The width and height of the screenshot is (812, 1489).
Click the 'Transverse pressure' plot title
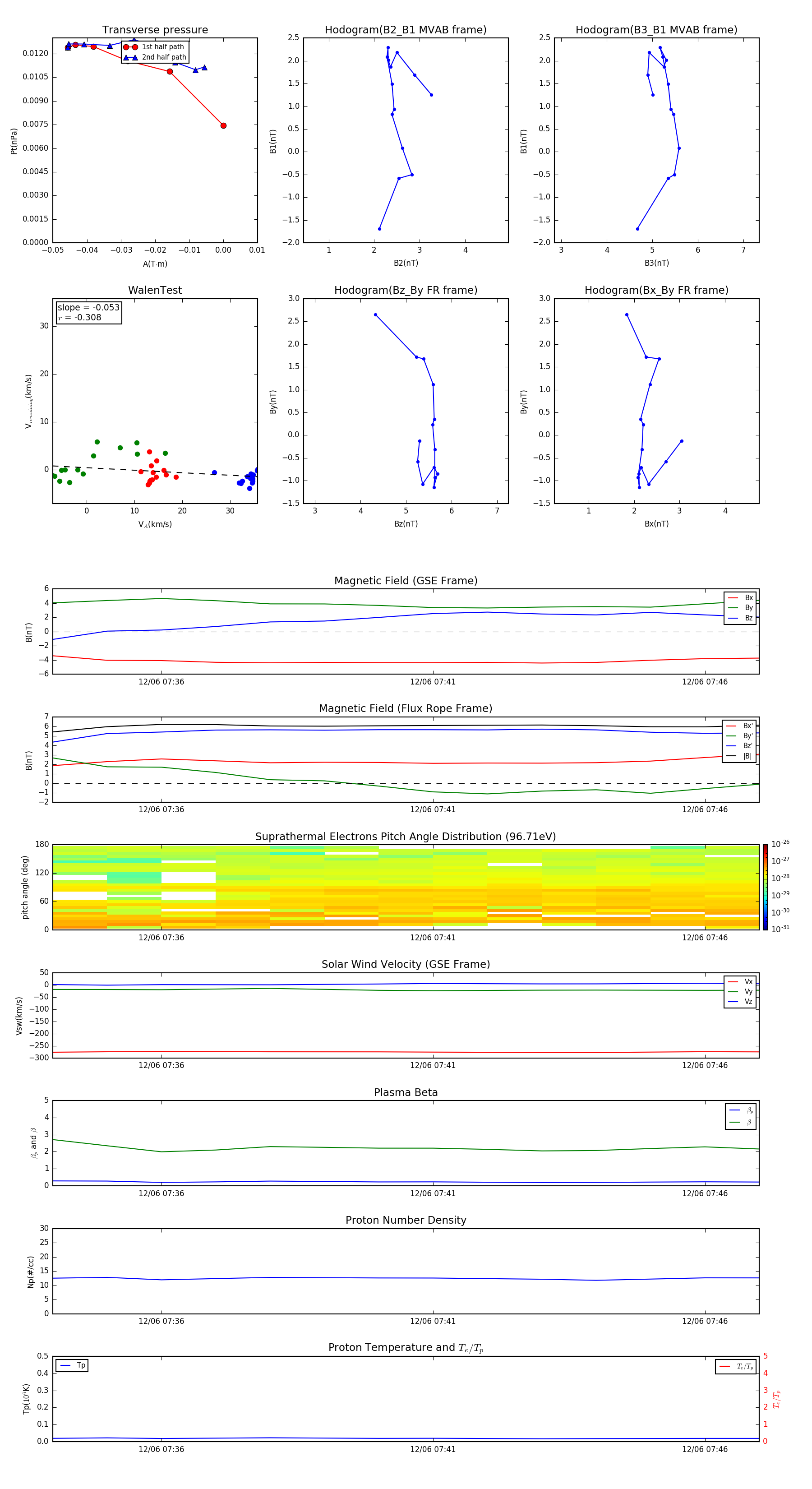tap(155, 30)
